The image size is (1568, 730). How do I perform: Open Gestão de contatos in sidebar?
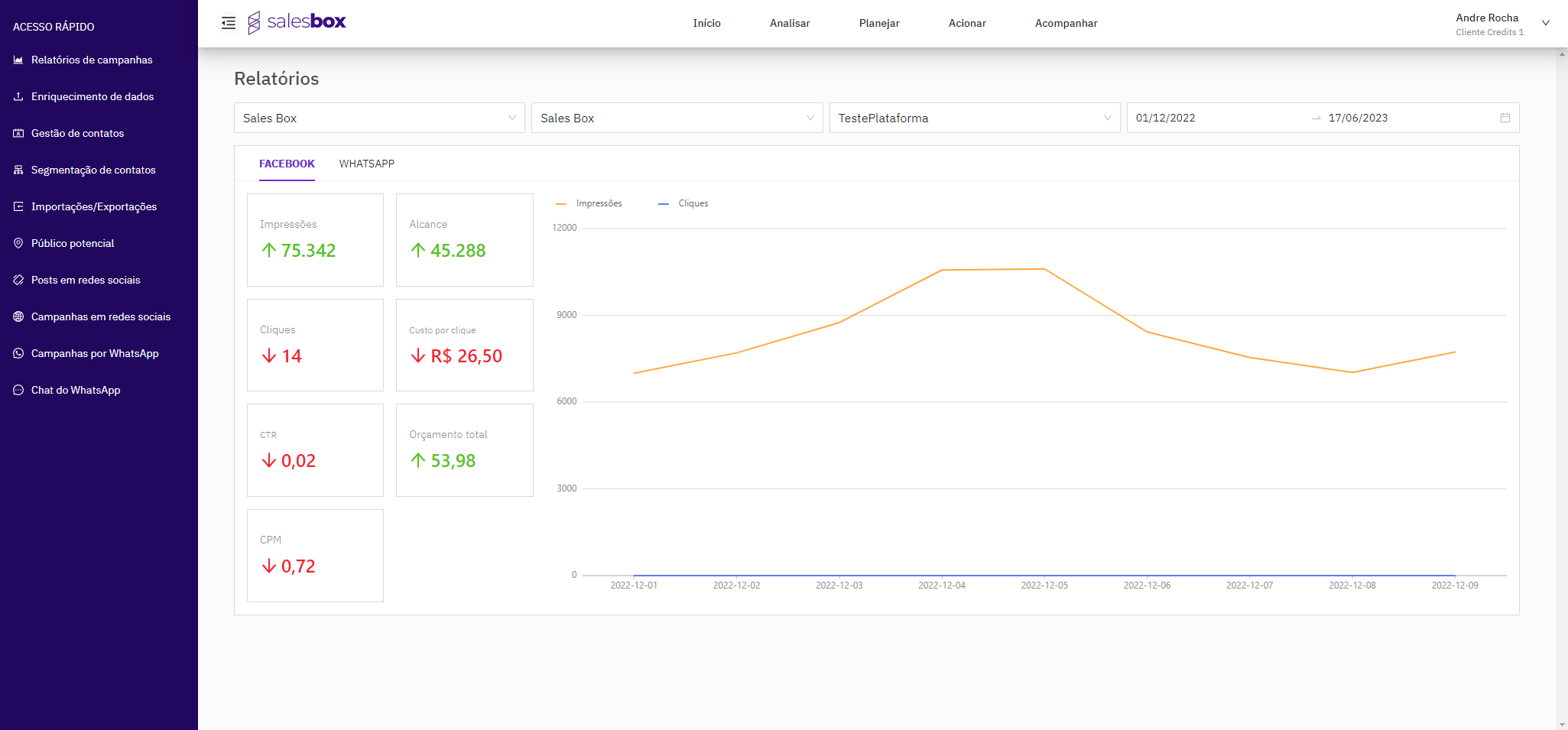pyautogui.click(x=77, y=133)
